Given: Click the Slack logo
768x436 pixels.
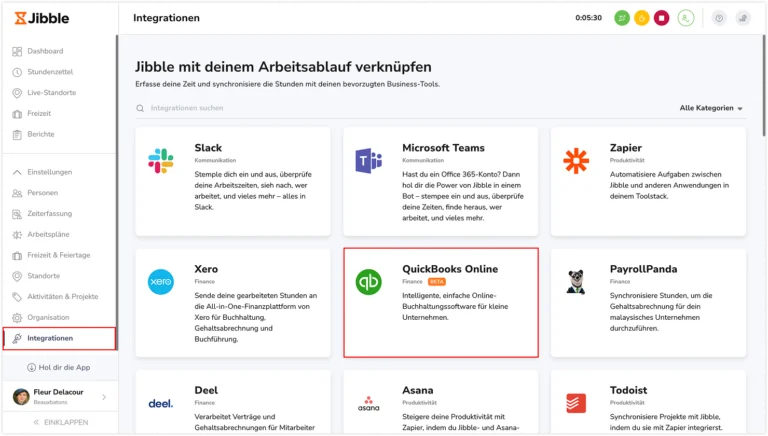Looking at the screenshot, I should pos(161,161).
